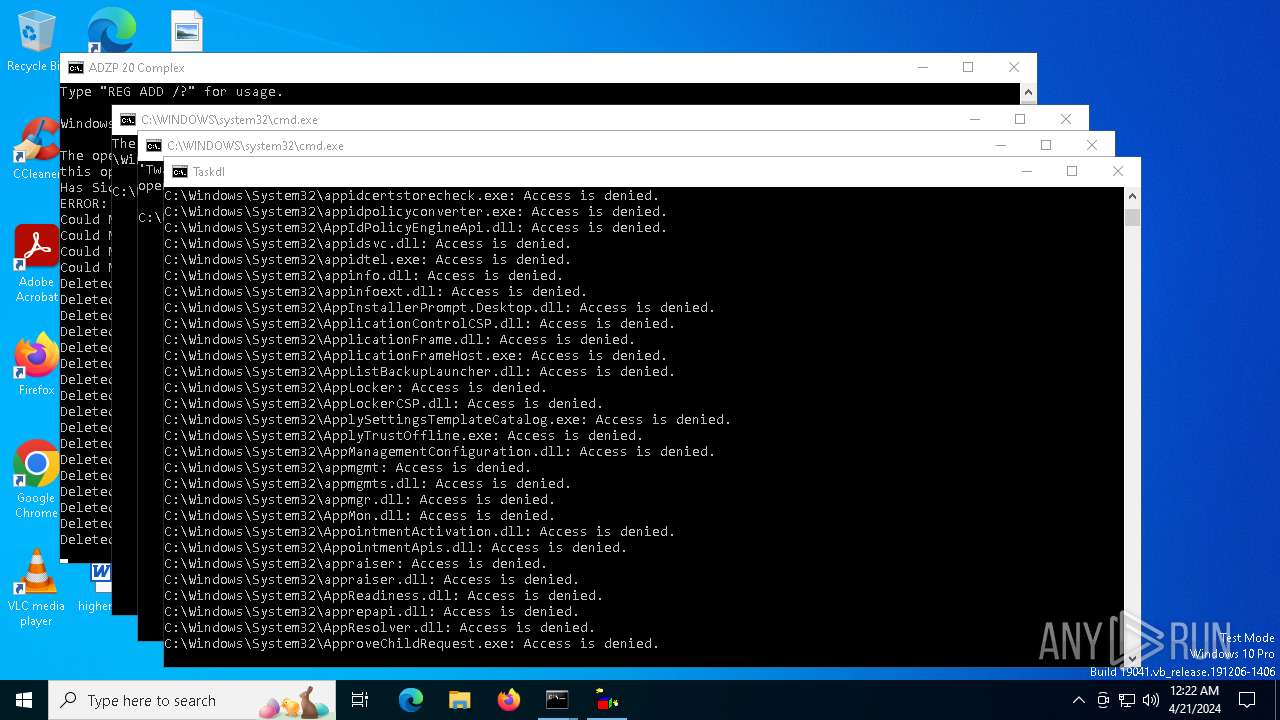Viewport: 1280px width, 720px height.
Task: Open the notification center
Action: click(1247, 700)
